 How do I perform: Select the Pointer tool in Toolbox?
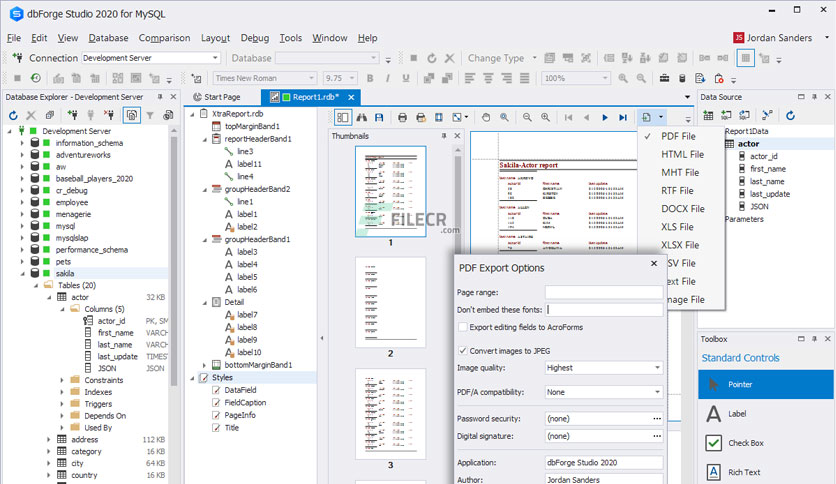tap(766, 384)
